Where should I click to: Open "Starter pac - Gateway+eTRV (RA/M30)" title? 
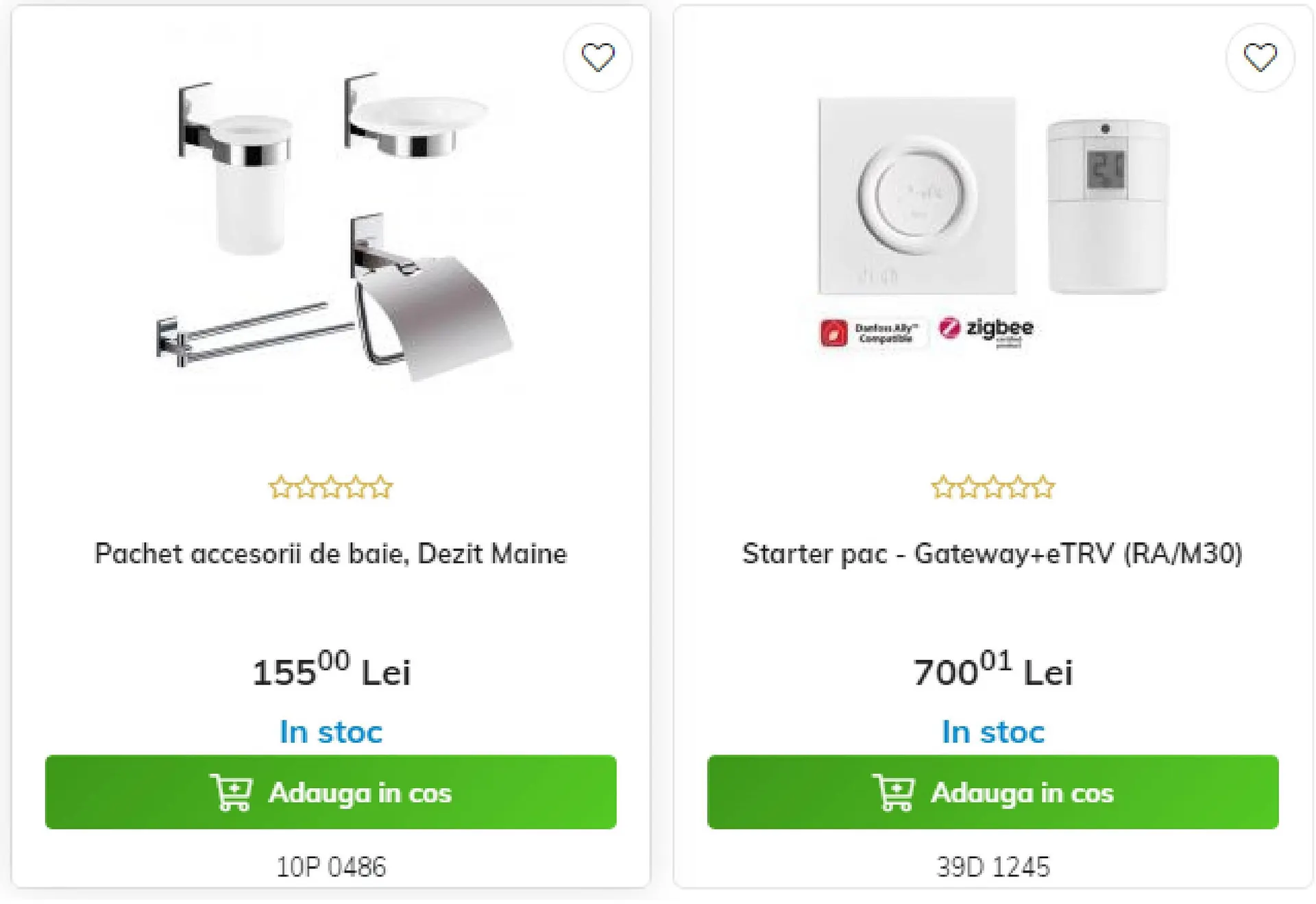[x=992, y=554]
